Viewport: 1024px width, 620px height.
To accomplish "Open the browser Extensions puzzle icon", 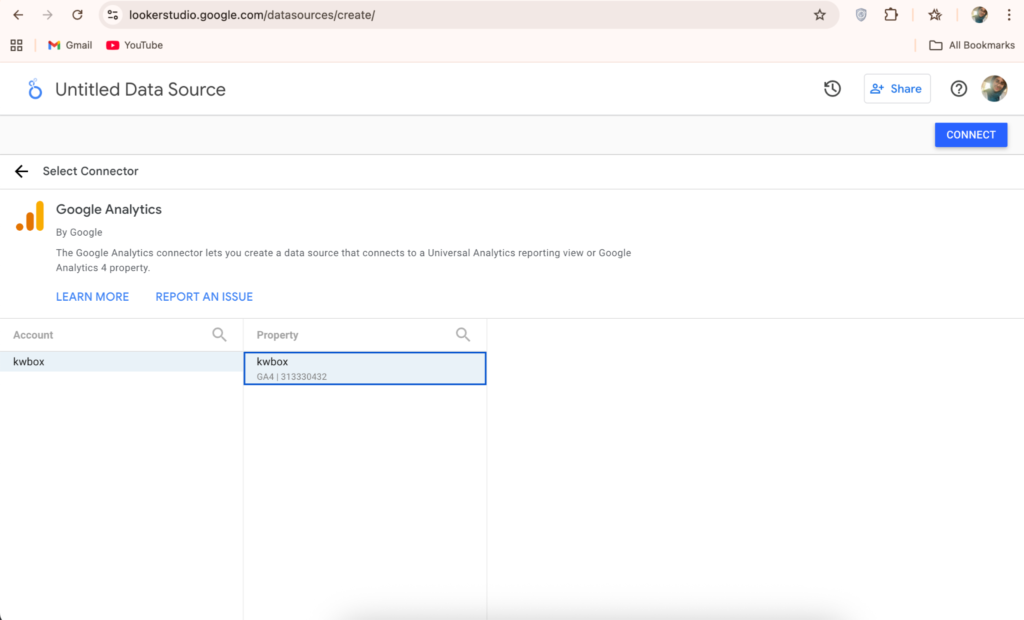I will pyautogui.click(x=890, y=15).
